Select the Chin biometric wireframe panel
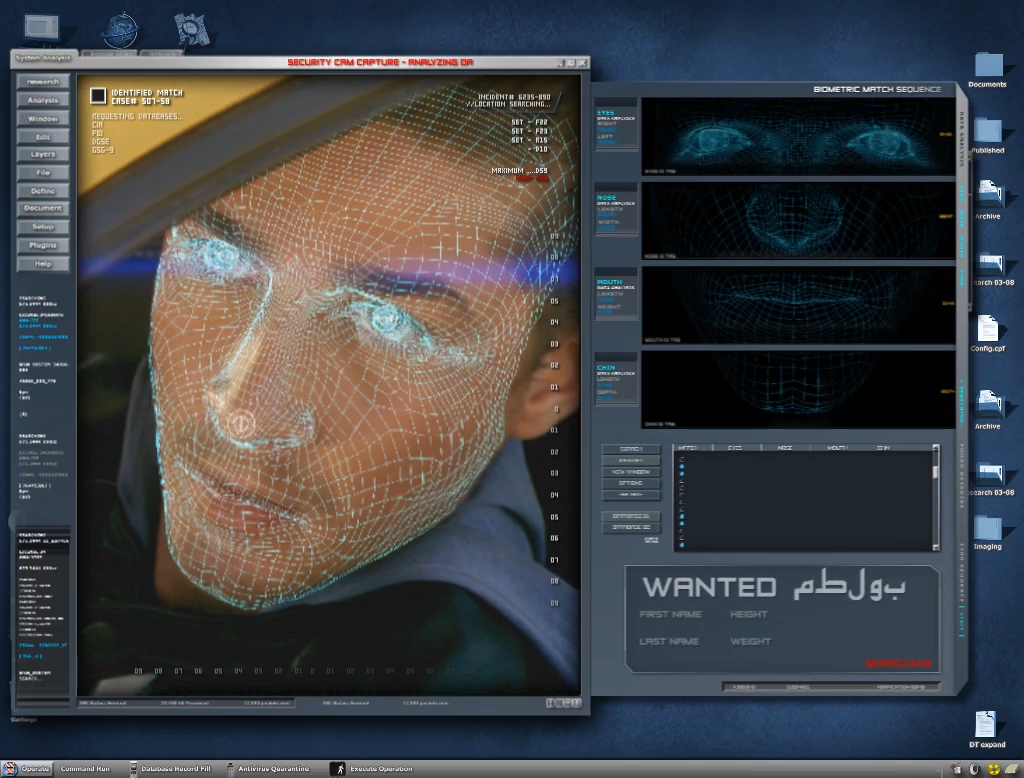 tap(797, 389)
